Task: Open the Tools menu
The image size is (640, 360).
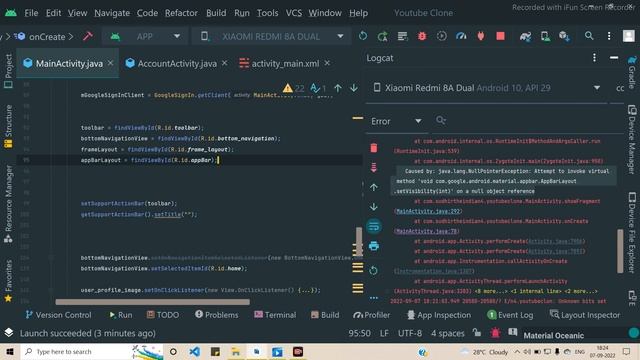Action: (267, 13)
